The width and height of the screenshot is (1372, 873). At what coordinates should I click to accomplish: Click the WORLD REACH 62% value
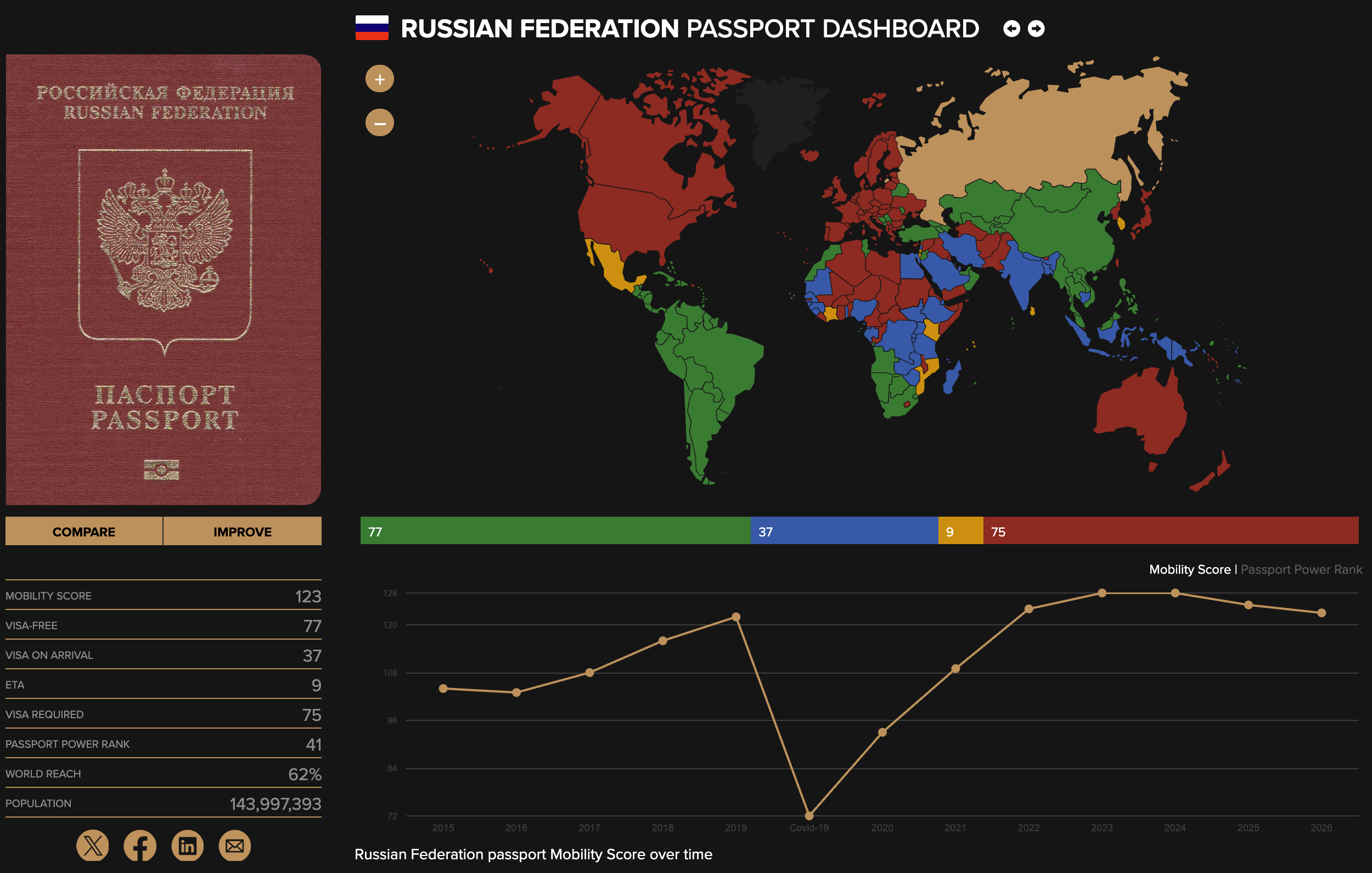coord(305,774)
